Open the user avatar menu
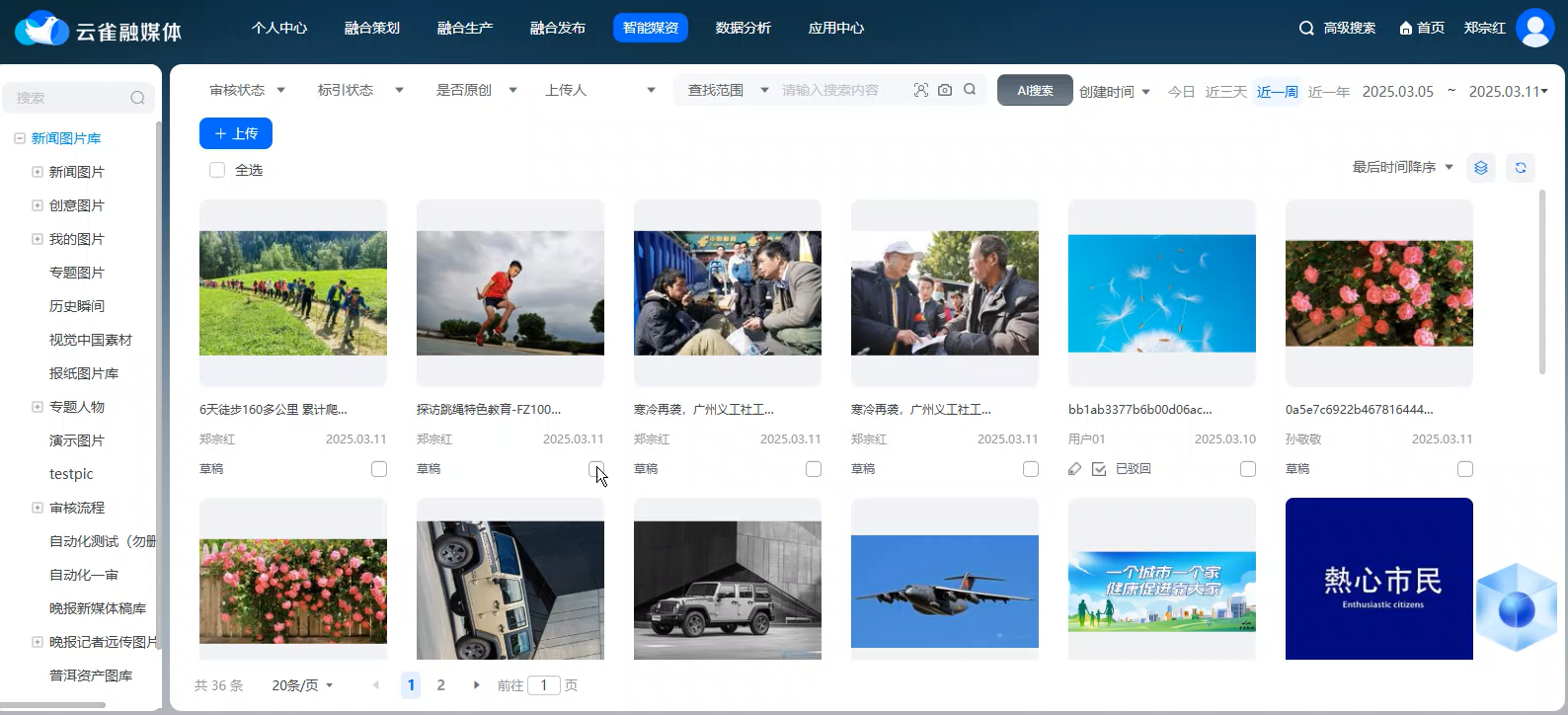Screen dimensions: 1568x715 [1534, 28]
